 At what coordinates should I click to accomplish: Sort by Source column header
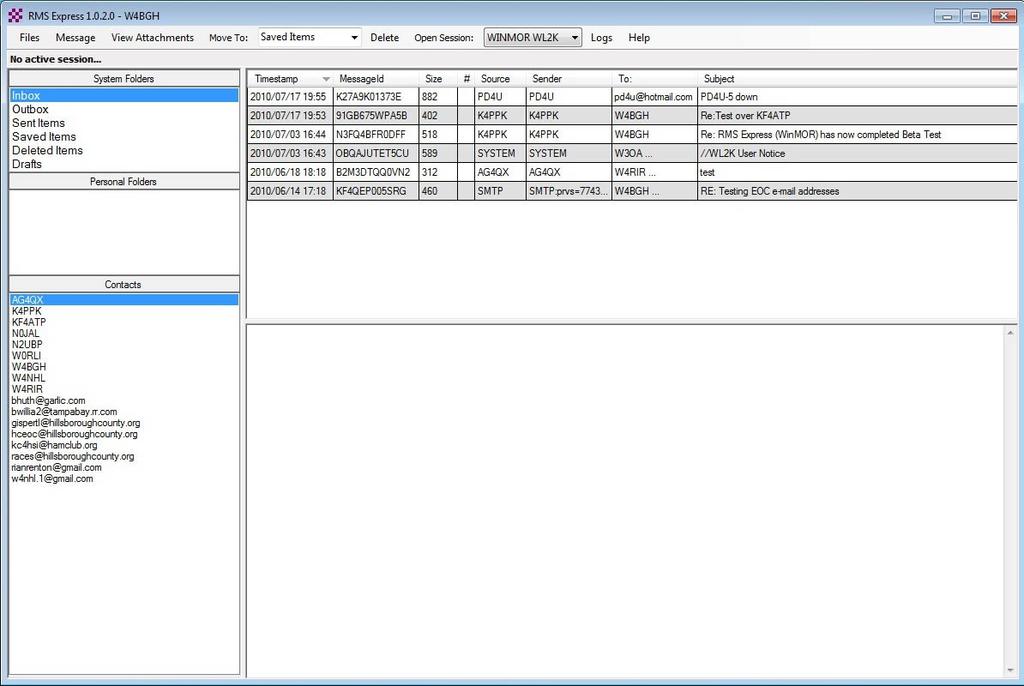(x=500, y=78)
